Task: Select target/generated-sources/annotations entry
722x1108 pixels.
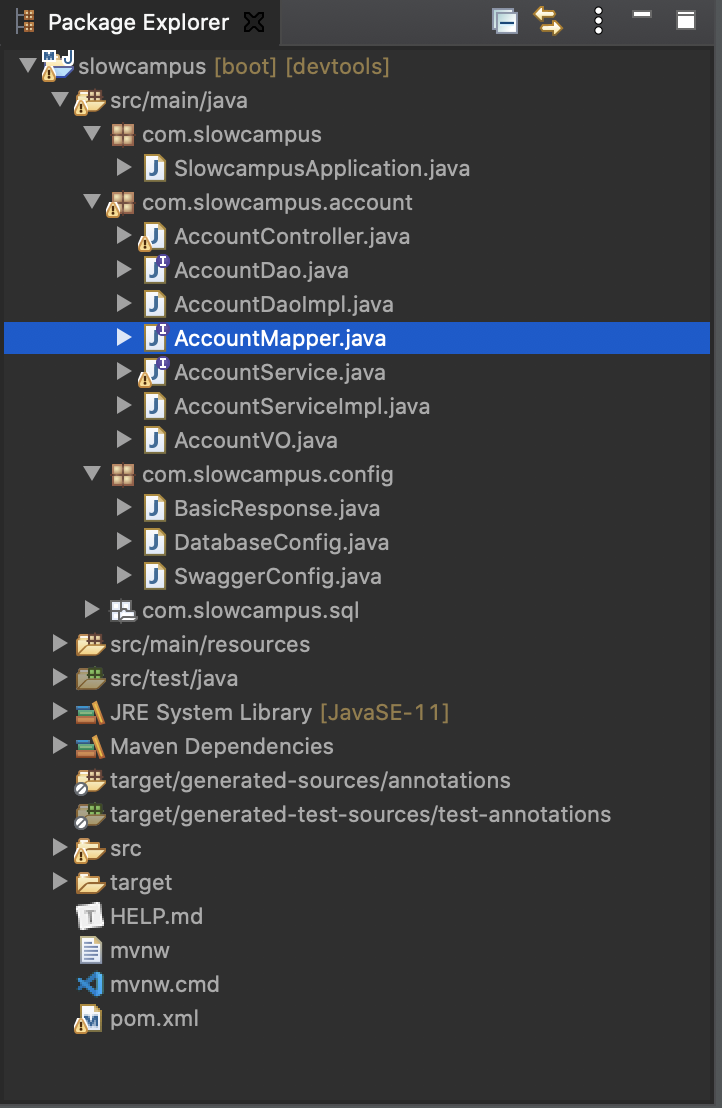Action: tap(310, 780)
